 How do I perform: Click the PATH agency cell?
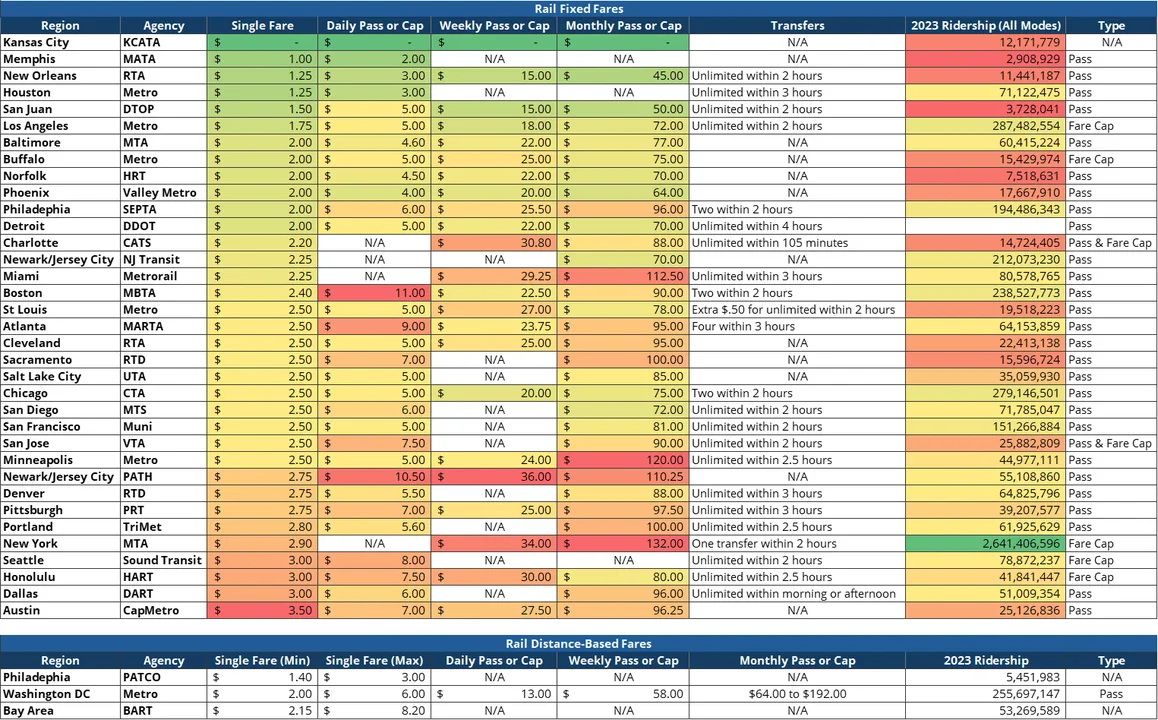(x=163, y=477)
